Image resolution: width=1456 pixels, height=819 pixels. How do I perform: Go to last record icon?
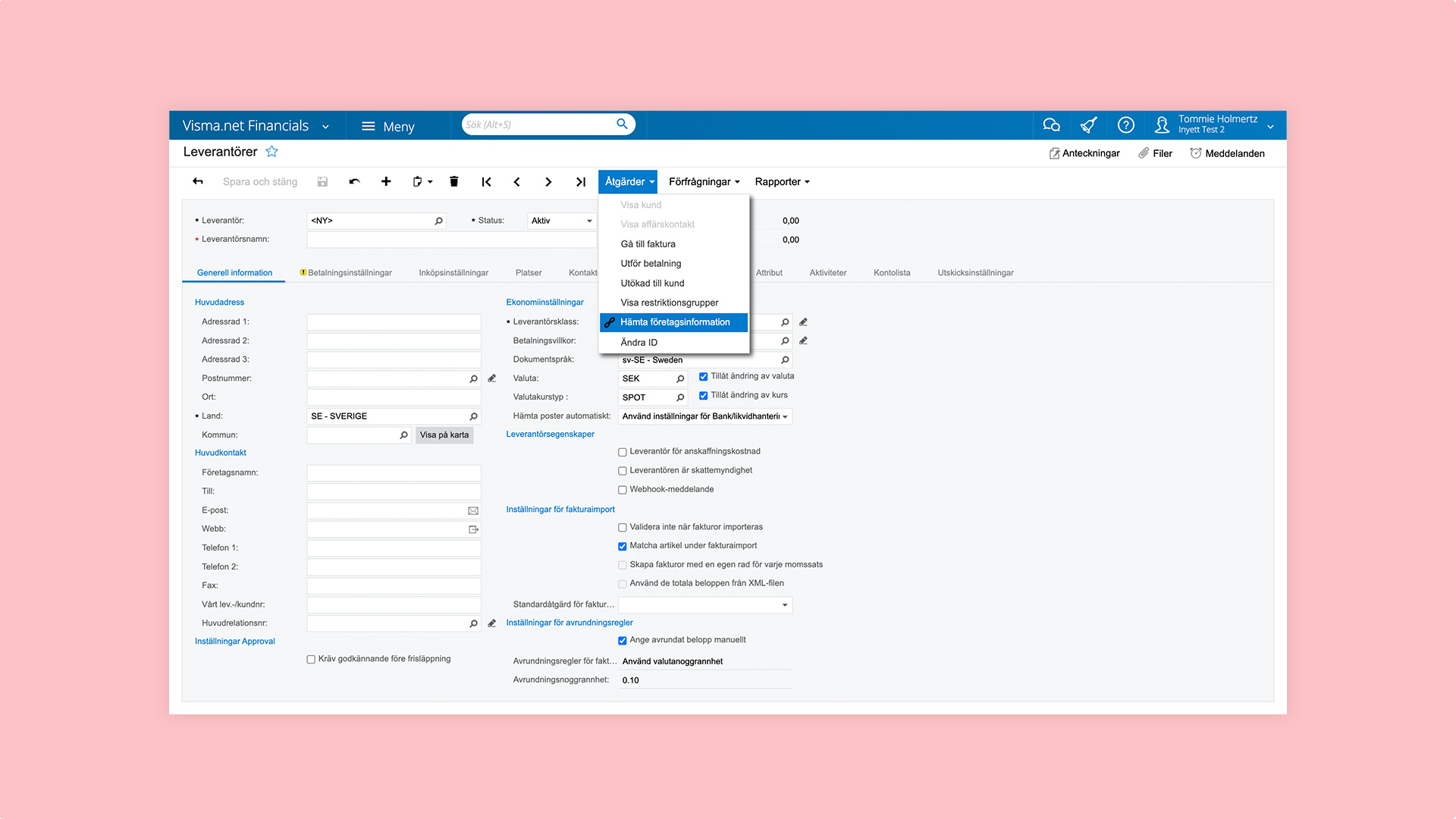(x=581, y=182)
